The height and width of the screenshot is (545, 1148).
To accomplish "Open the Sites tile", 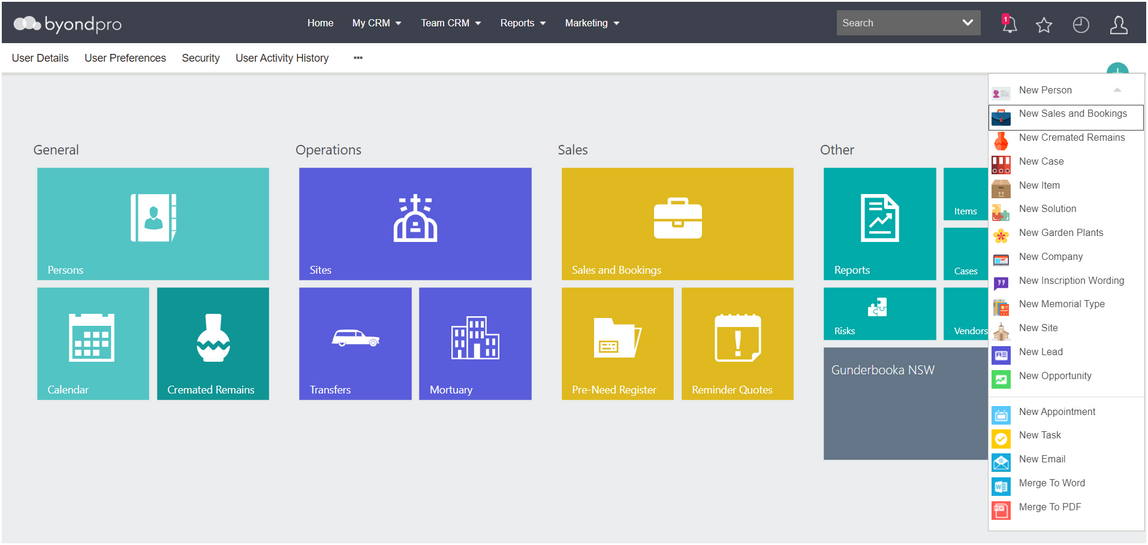I will pyautogui.click(x=415, y=224).
